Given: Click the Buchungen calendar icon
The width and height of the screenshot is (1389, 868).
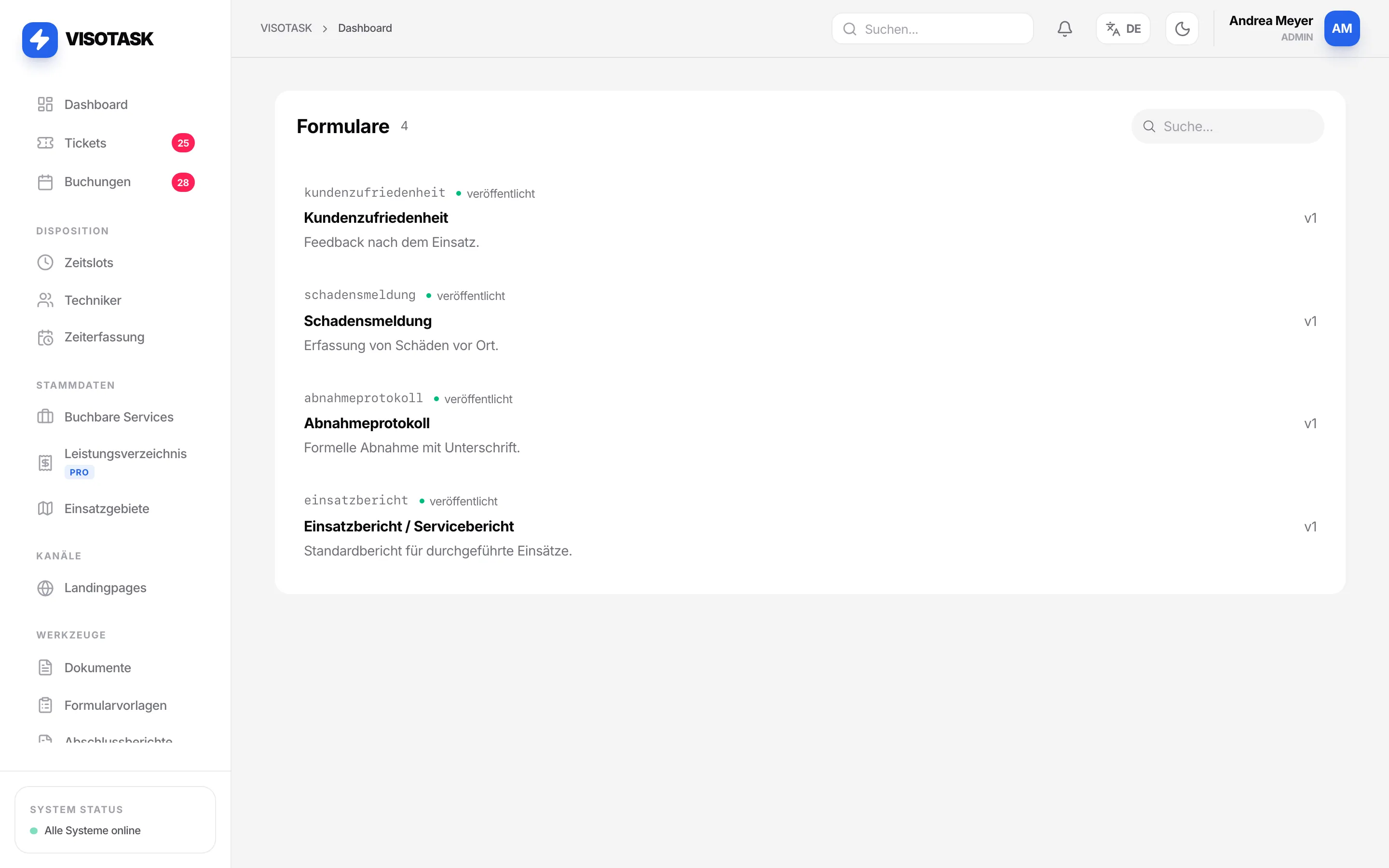Looking at the screenshot, I should click(45, 182).
